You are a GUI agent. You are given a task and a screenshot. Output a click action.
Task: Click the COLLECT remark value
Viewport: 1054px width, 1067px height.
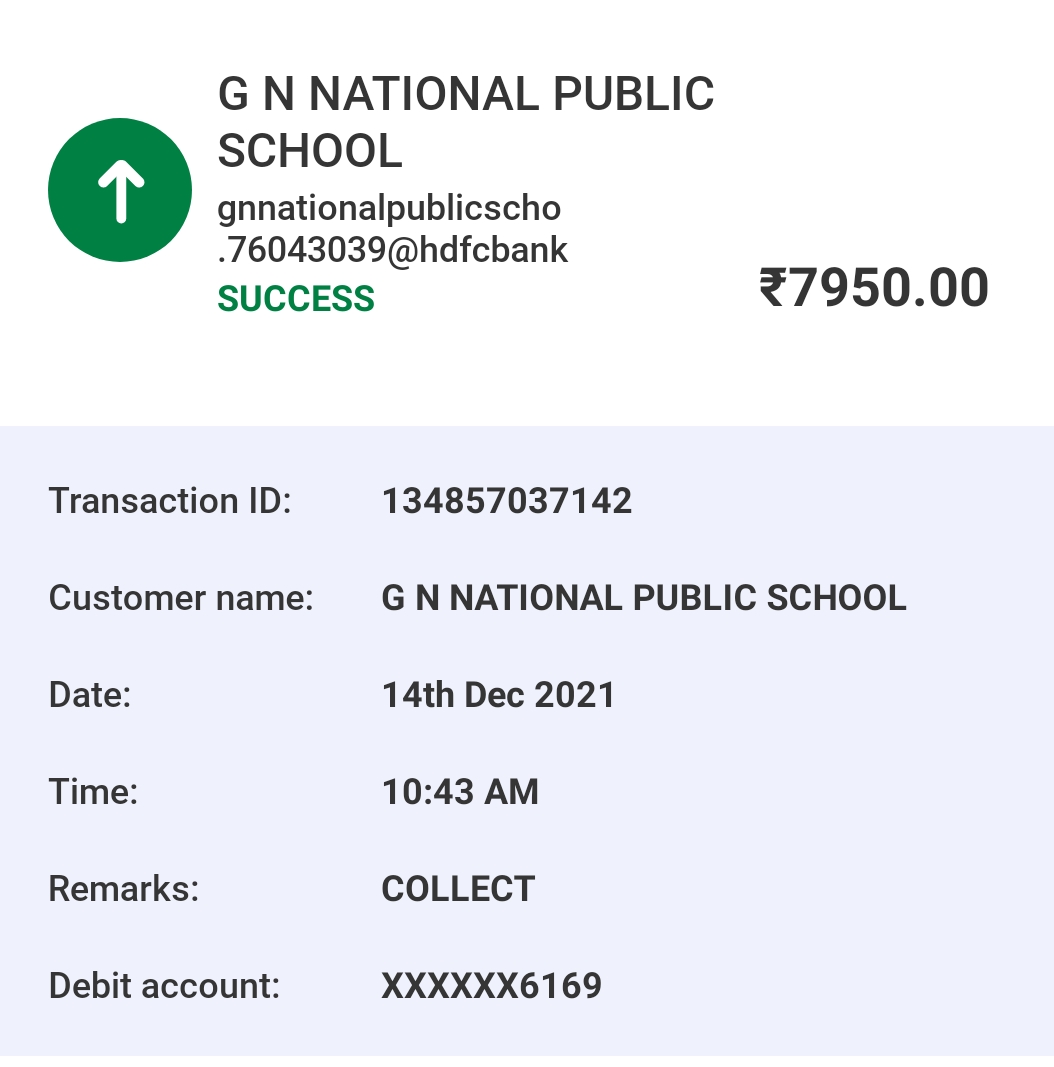[459, 889]
